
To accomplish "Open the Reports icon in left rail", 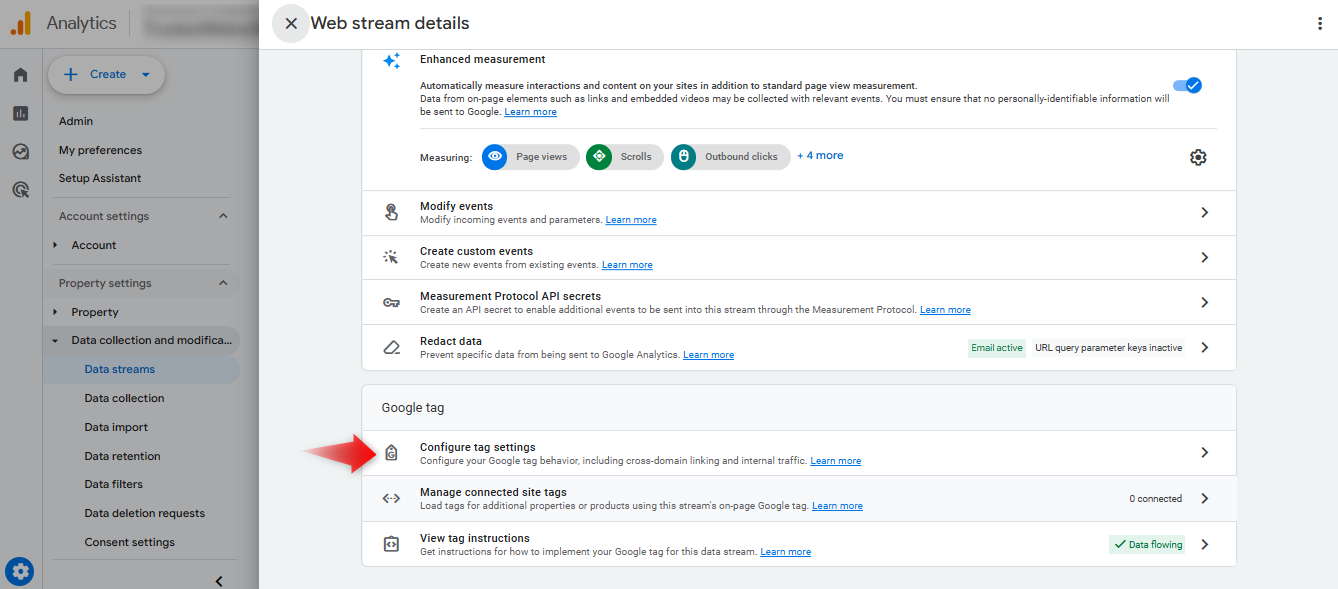I will [x=20, y=113].
